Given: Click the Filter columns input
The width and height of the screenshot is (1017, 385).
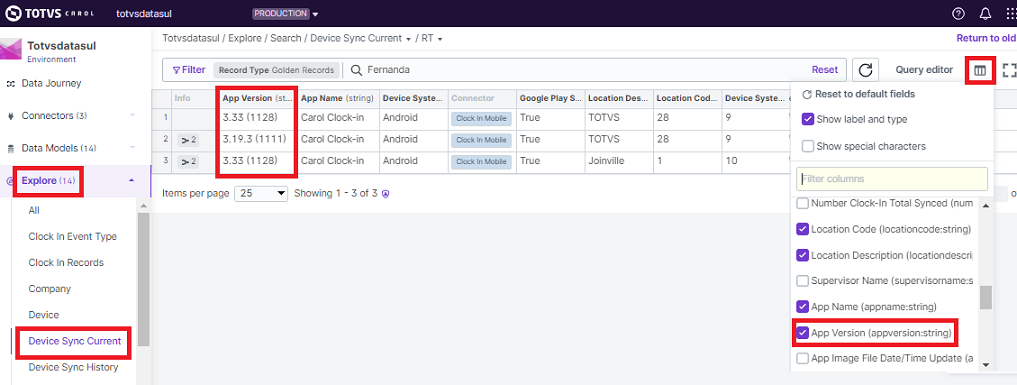Looking at the screenshot, I should [892, 179].
